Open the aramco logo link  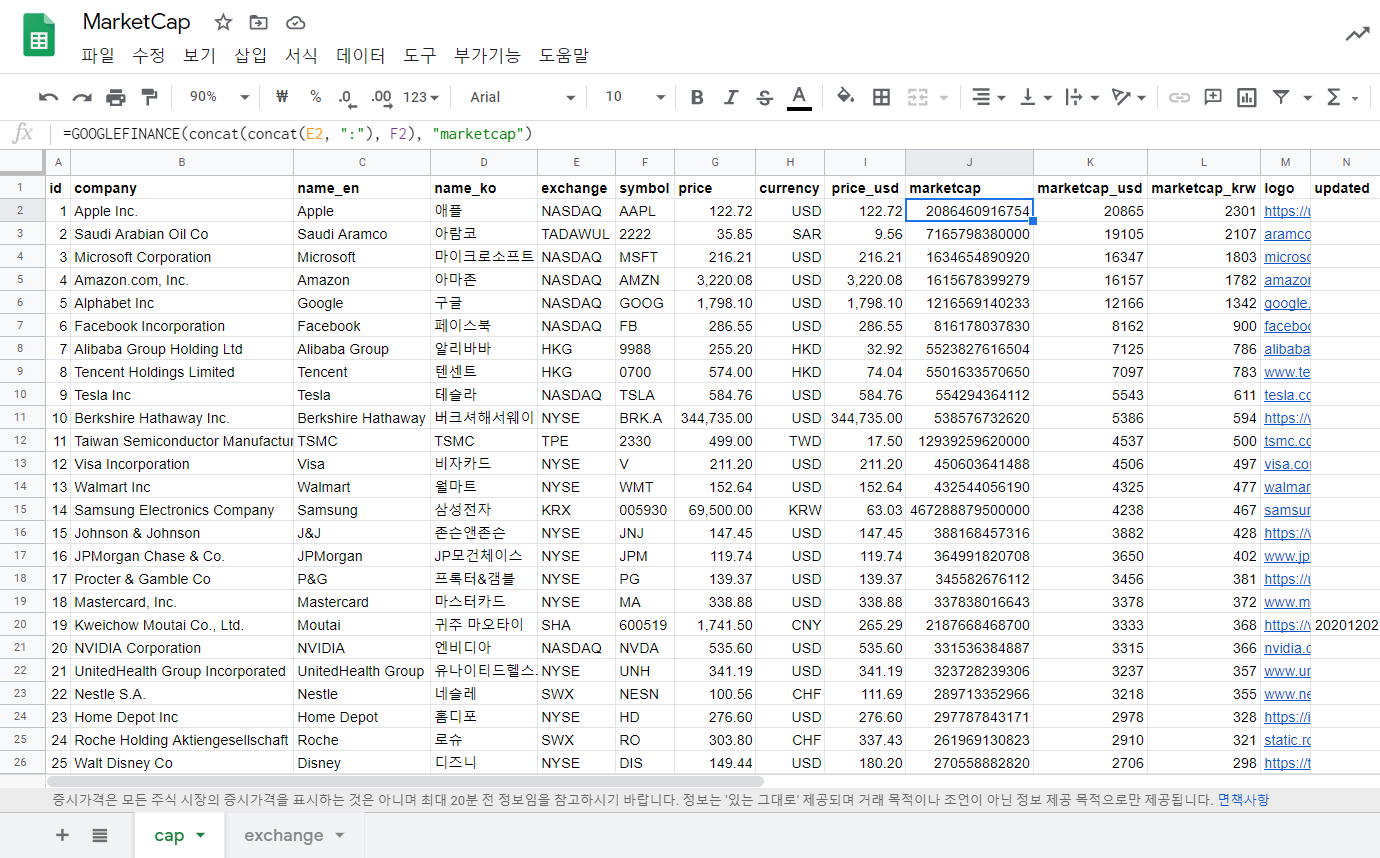click(x=1287, y=234)
